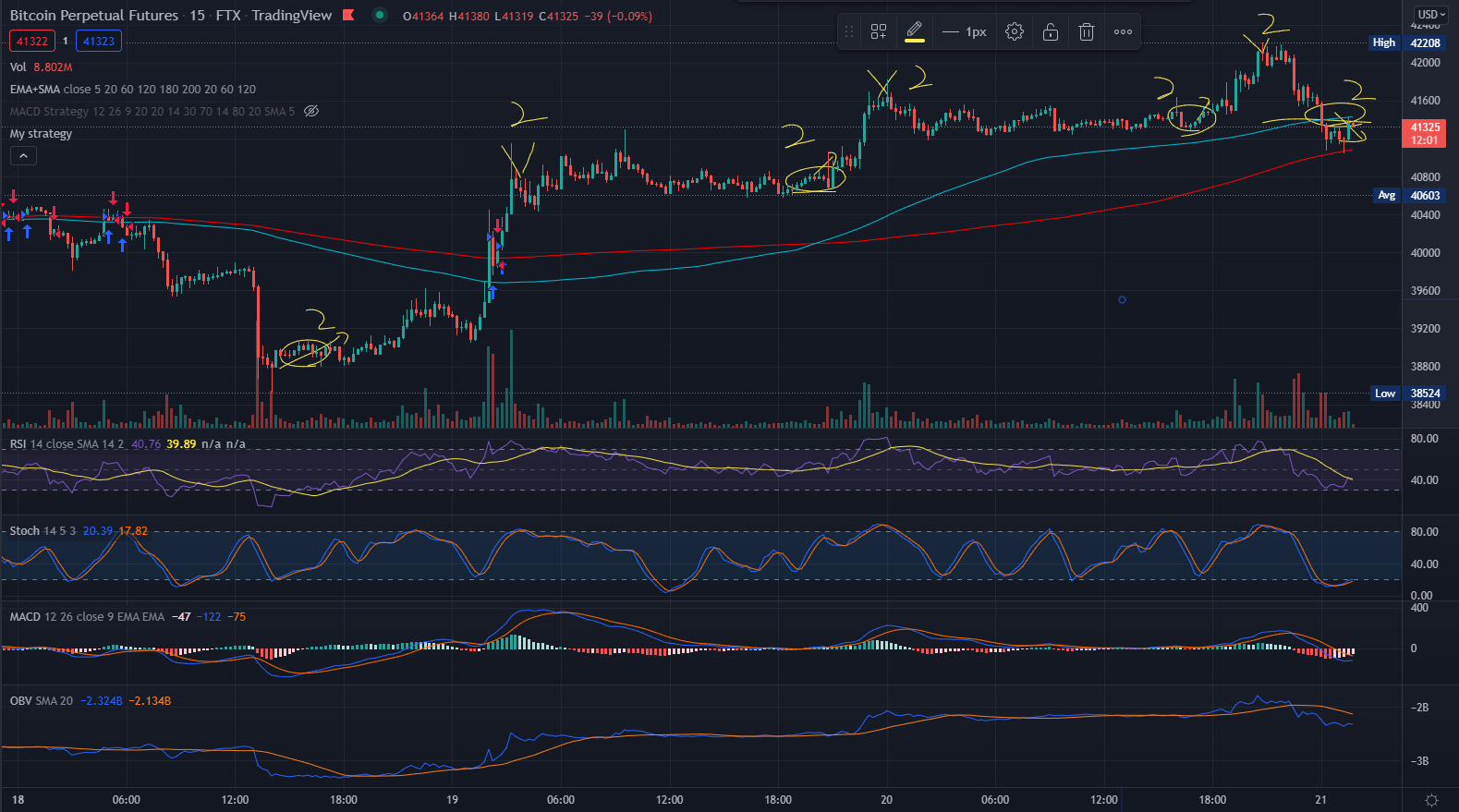Open the USD currency dropdown

click(x=1432, y=14)
